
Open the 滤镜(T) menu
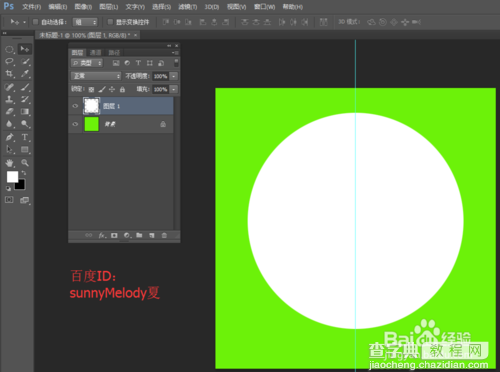[x=188, y=7]
